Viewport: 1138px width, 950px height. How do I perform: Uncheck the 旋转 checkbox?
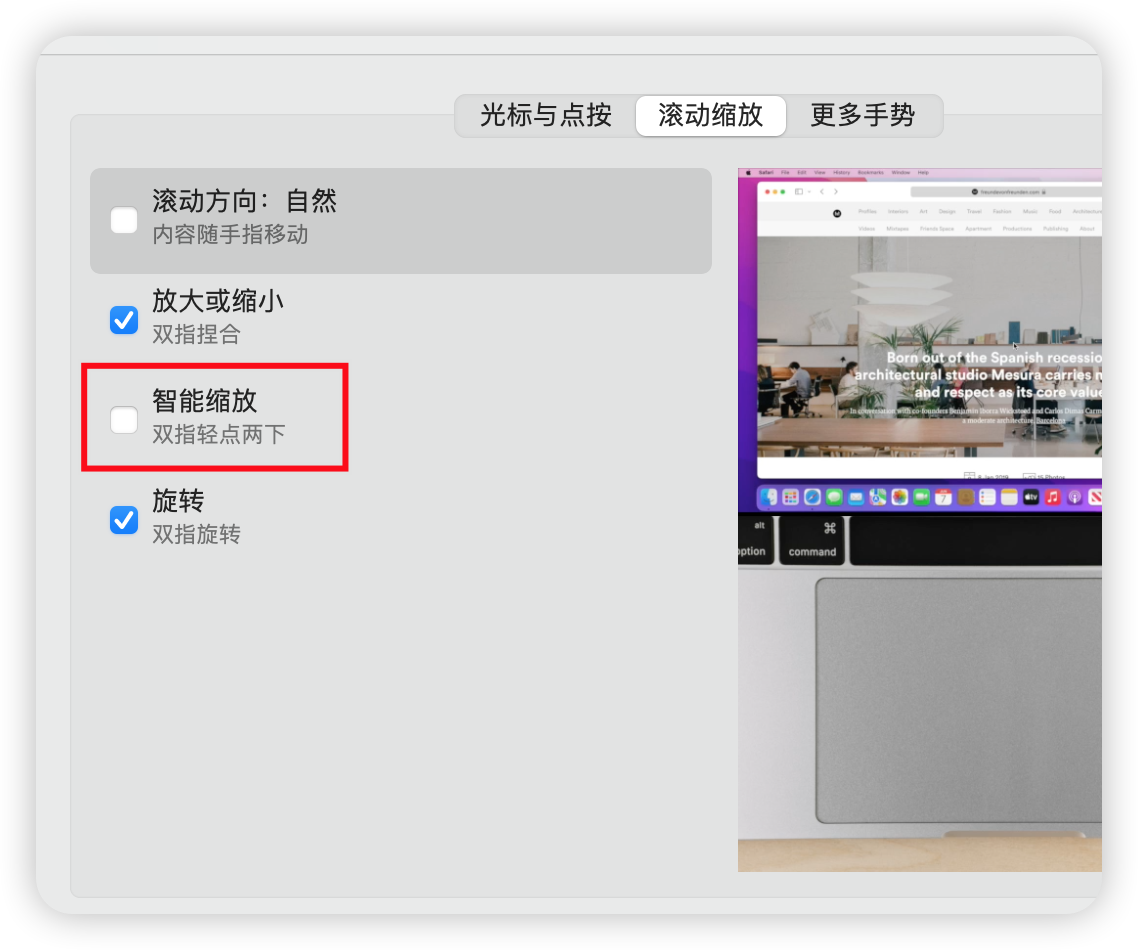pos(124,520)
